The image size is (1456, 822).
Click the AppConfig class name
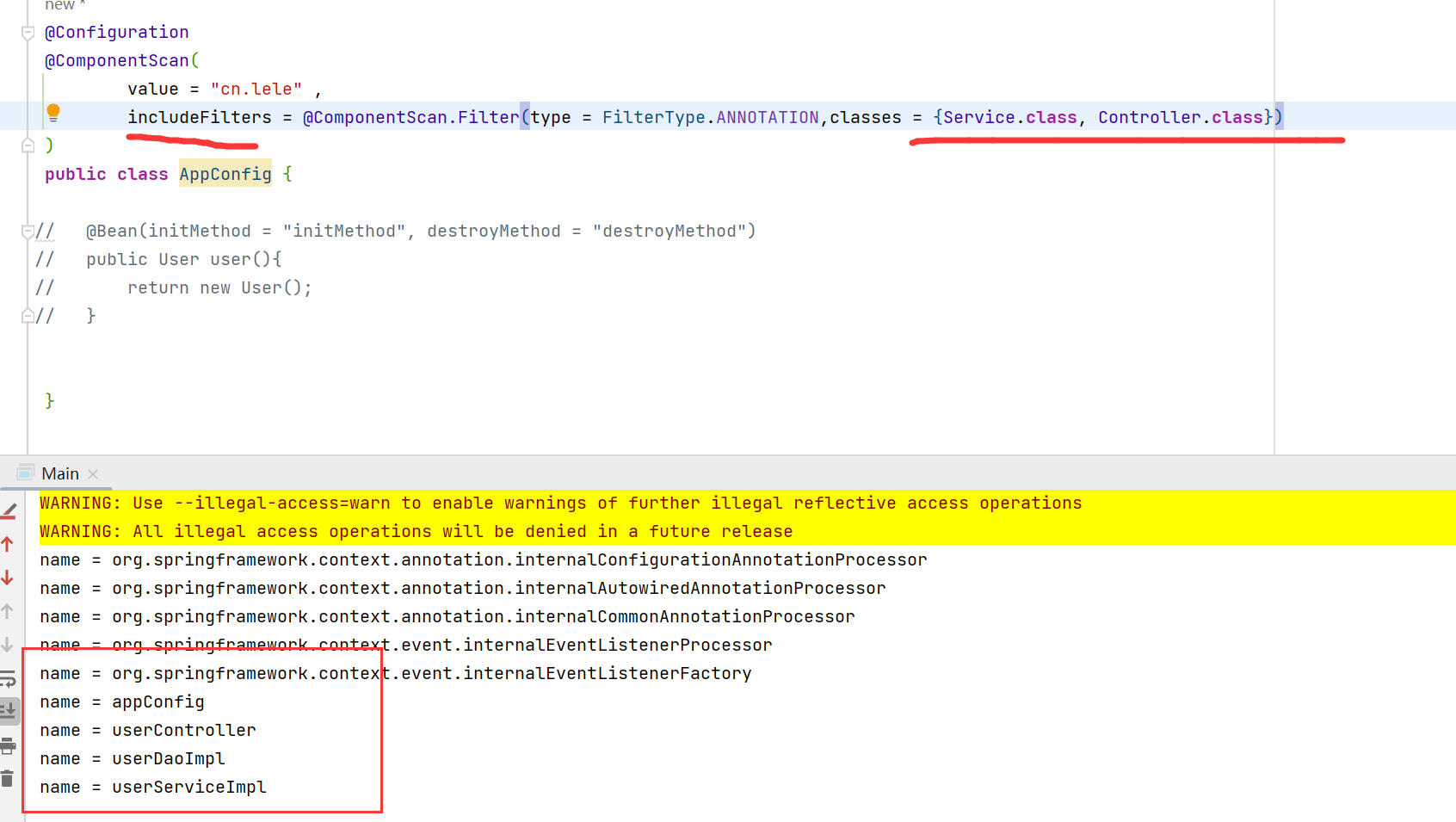[x=225, y=174]
